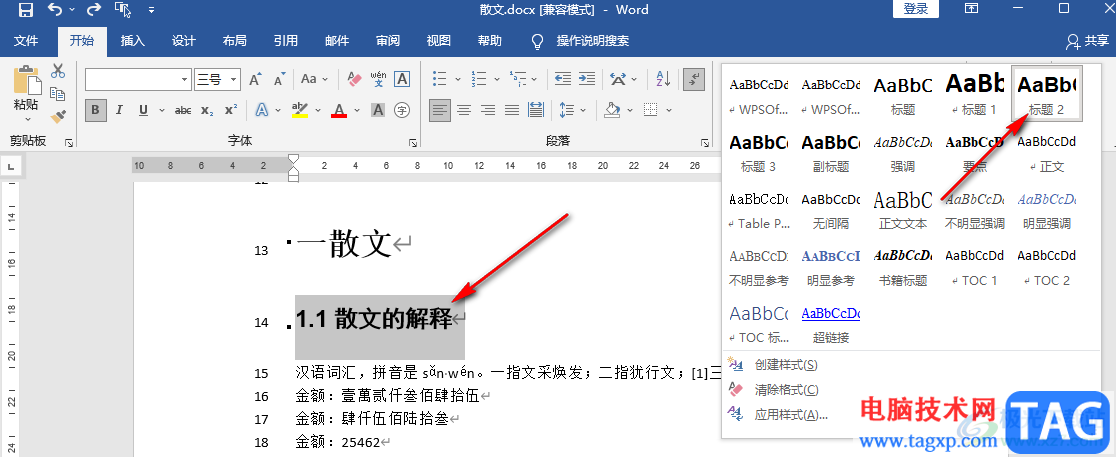This screenshot has height=457, width=1116.
Task: Expand the borders dropdown arrow
Action: pyautogui.click(x=668, y=110)
